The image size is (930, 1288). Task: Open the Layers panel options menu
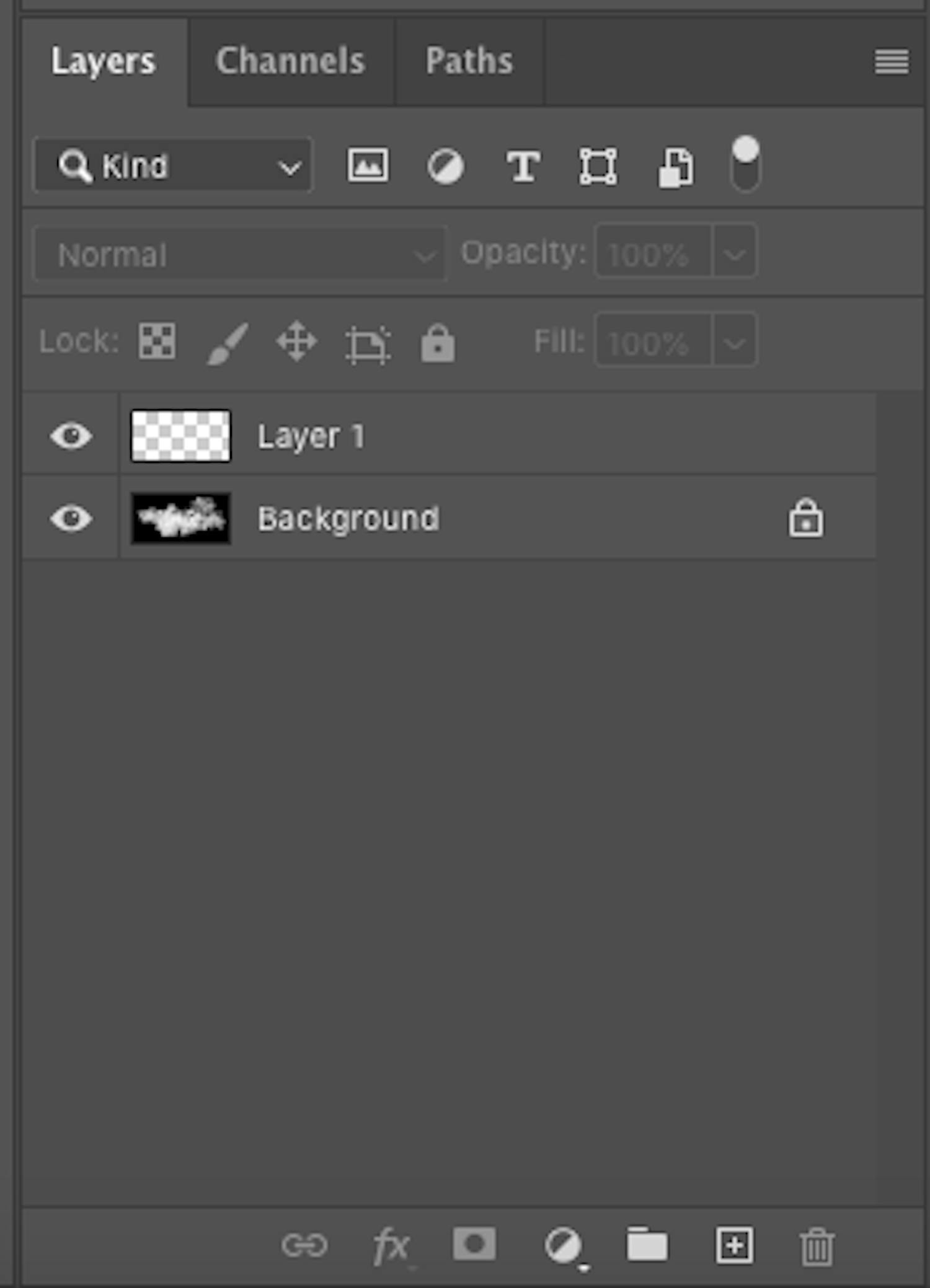[x=892, y=61]
